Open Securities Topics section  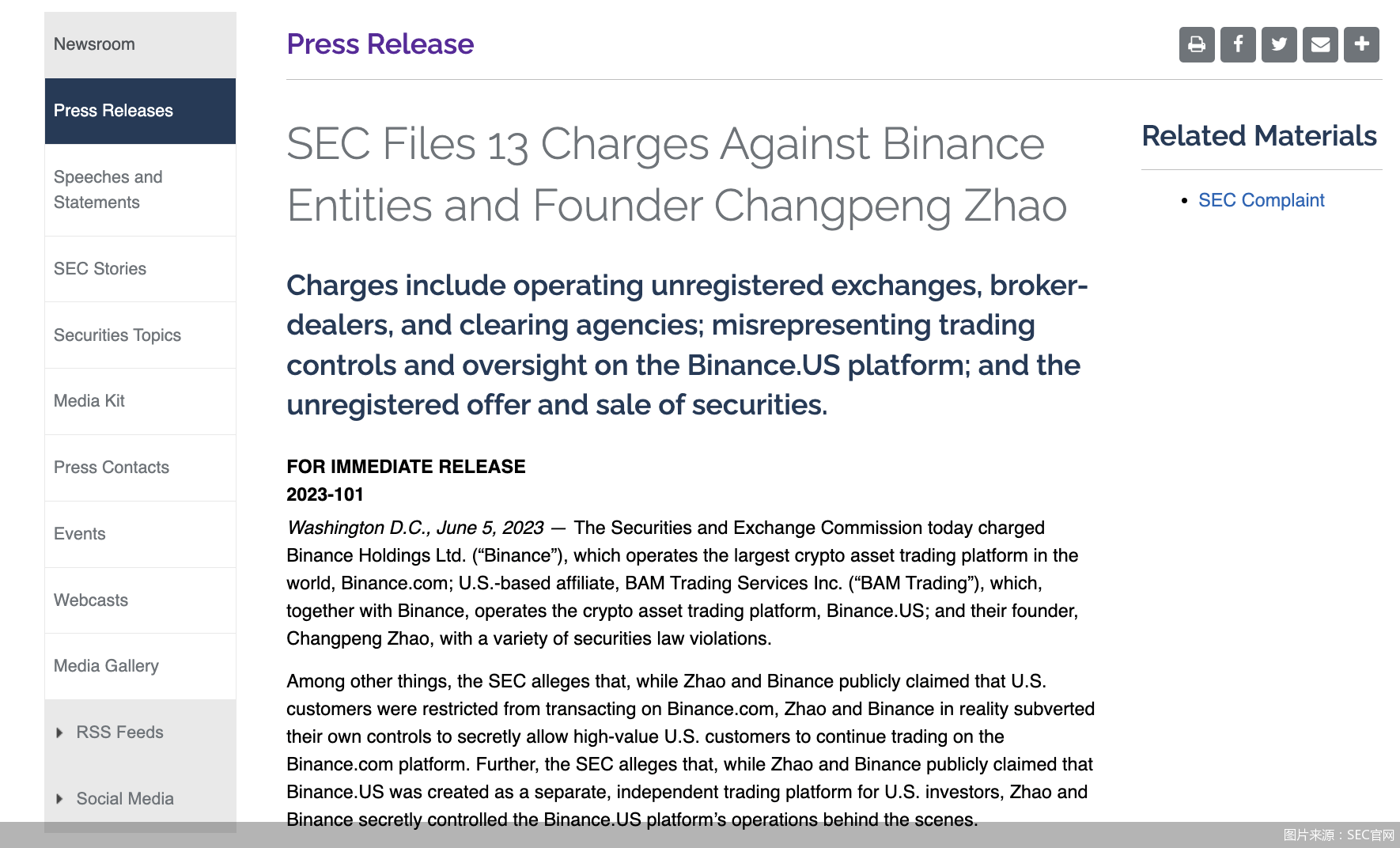117,335
